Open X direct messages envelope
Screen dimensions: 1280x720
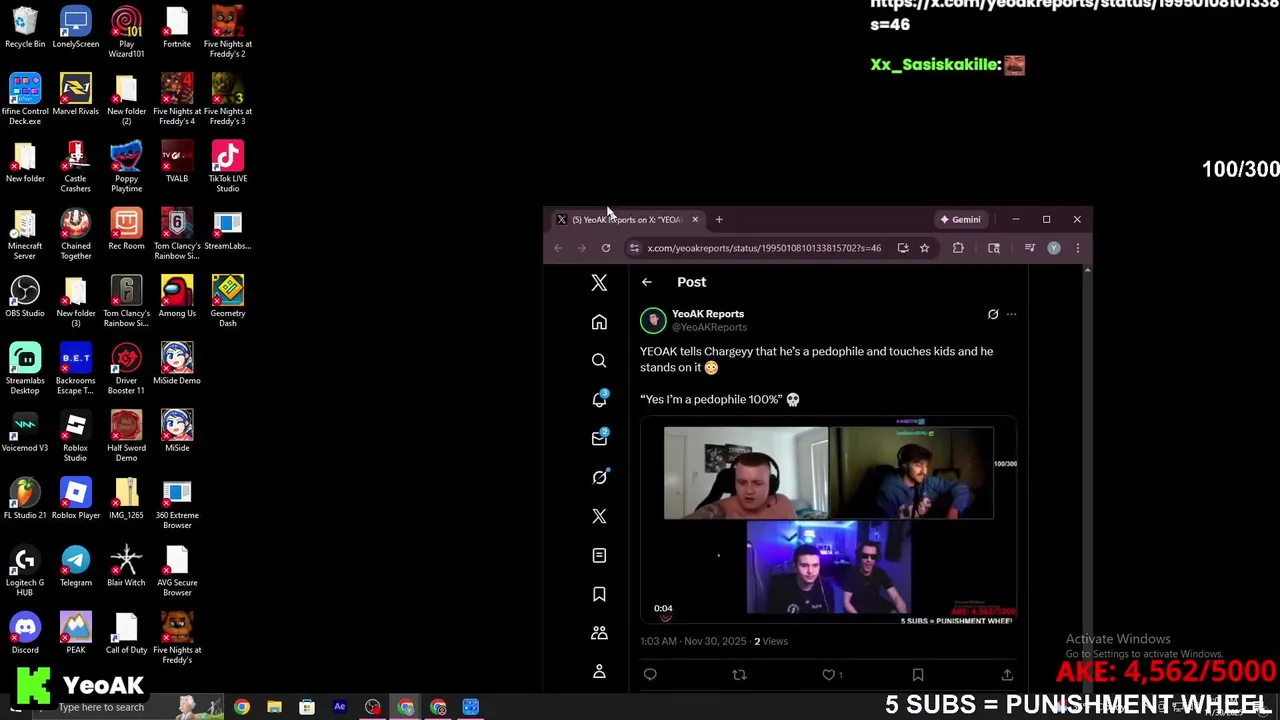click(599, 438)
